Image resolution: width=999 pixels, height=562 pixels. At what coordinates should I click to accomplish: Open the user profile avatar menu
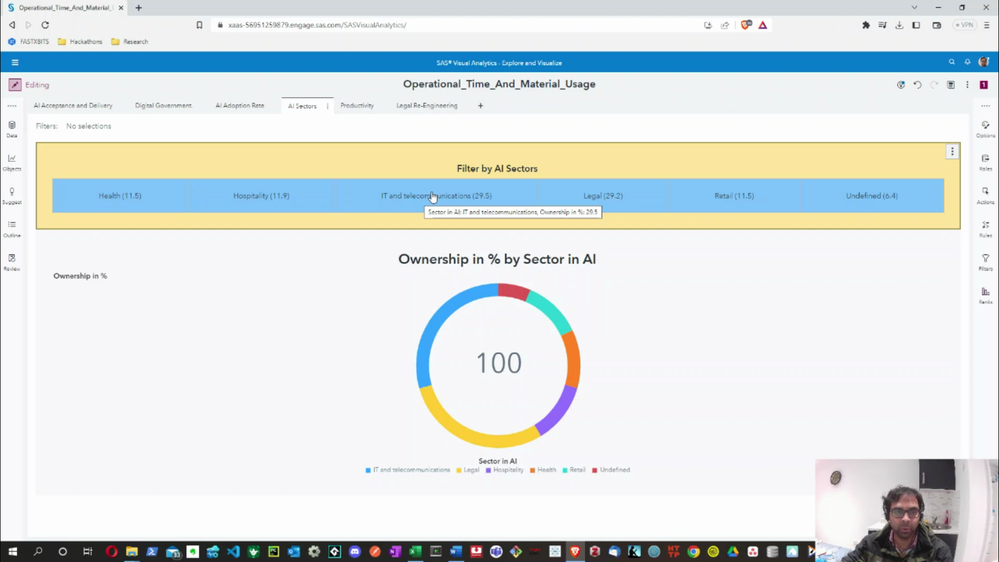click(984, 62)
